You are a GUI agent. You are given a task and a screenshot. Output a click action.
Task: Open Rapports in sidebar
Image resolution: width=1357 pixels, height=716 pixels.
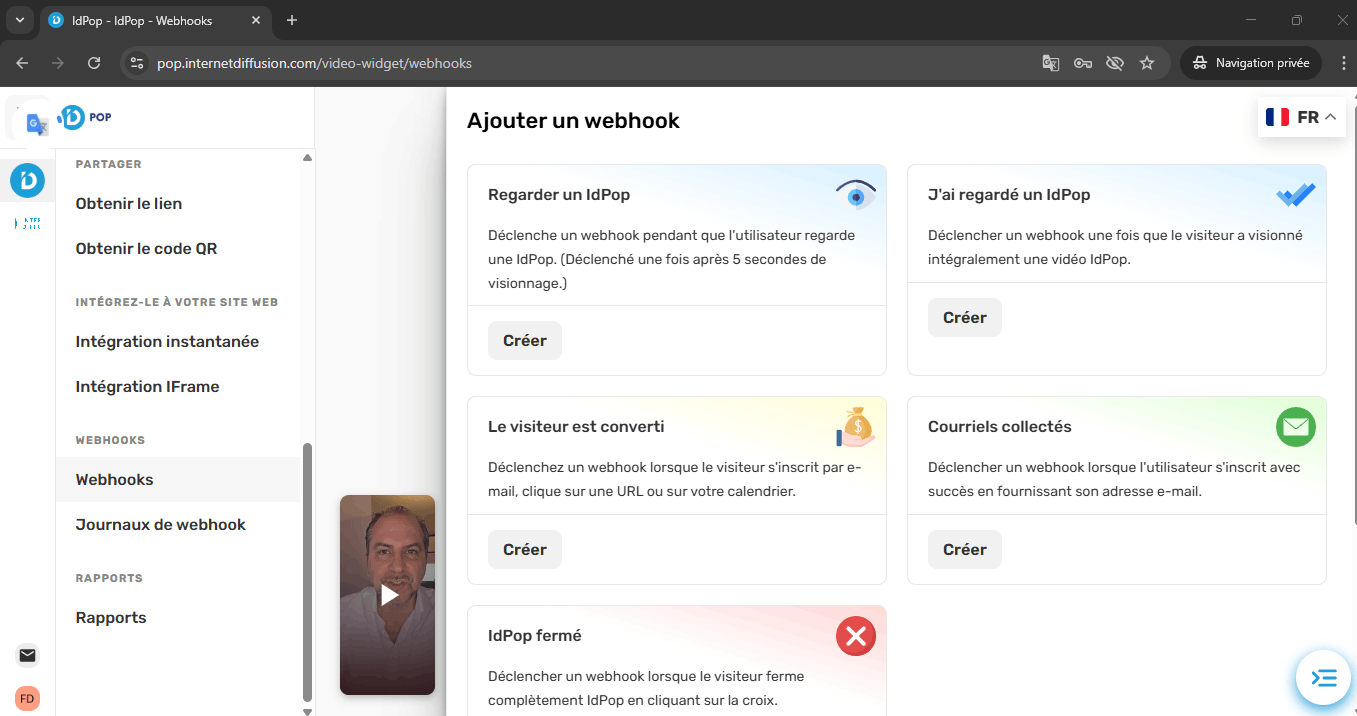111,617
